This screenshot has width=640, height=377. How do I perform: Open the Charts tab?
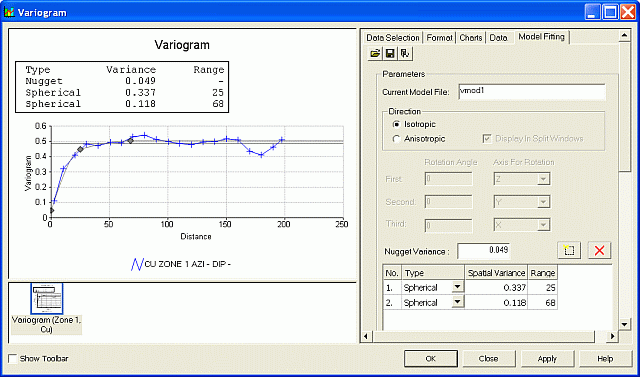471,38
